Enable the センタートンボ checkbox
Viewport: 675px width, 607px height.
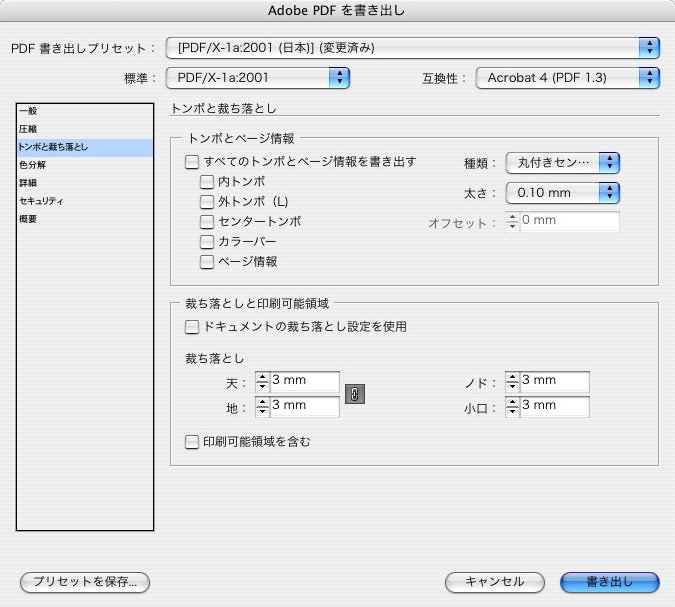click(207, 222)
